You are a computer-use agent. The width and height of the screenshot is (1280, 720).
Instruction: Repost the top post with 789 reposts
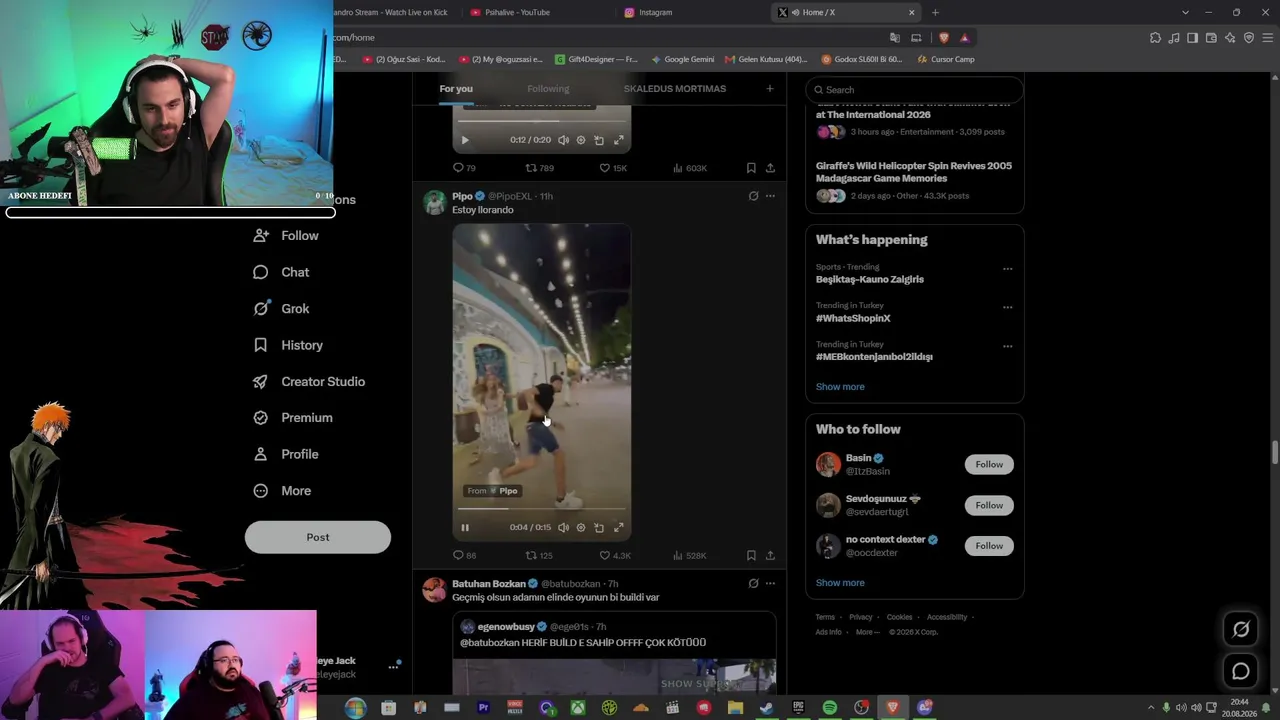(540, 168)
